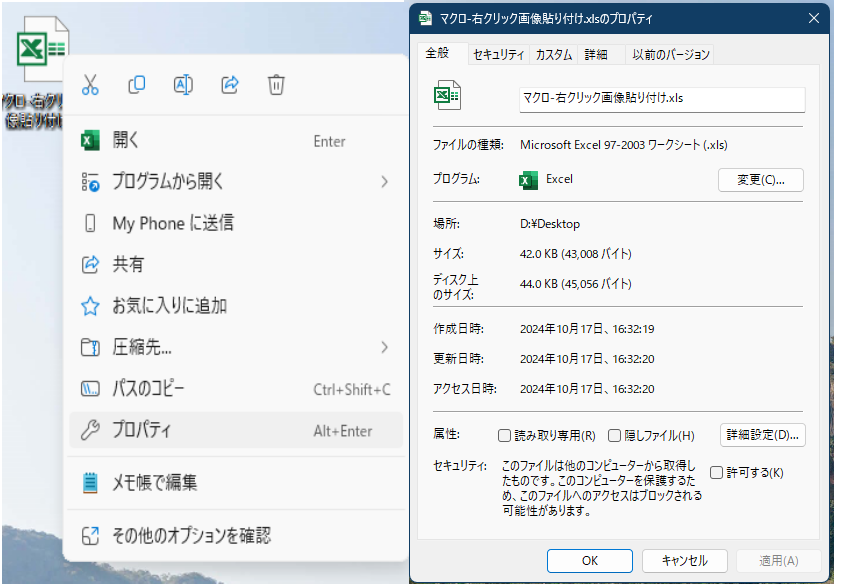
Task: Click the star icon for お気に入りに追加
Action: tap(91, 306)
